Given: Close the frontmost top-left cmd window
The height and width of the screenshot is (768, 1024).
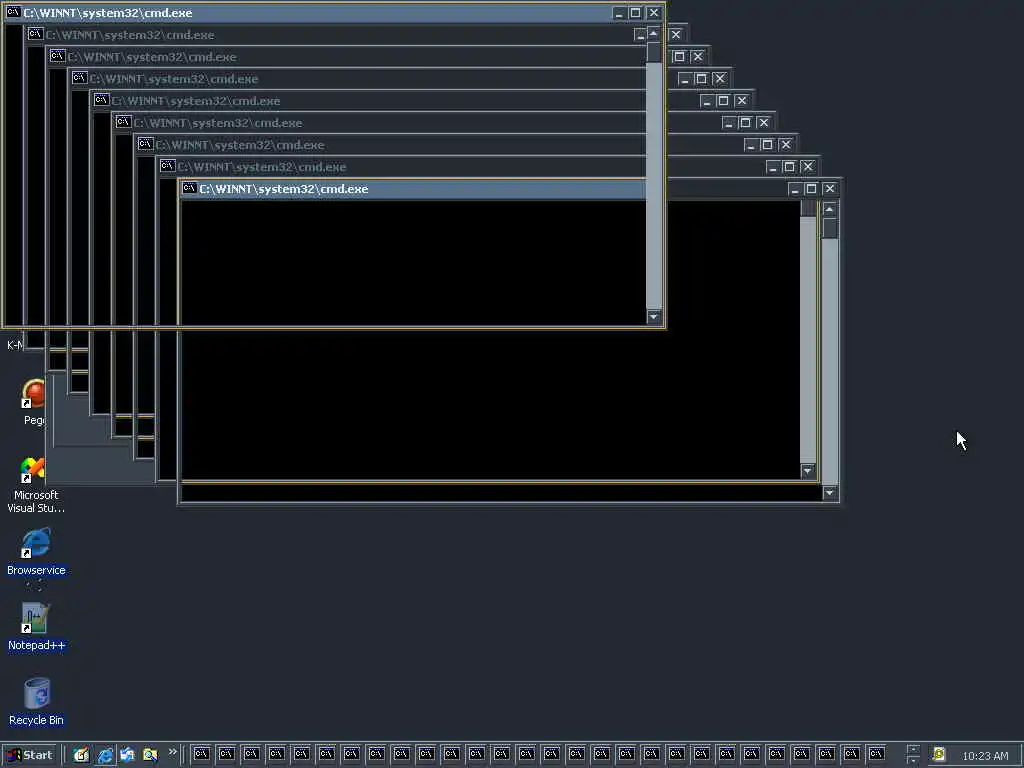Looking at the screenshot, I should pos(653,12).
